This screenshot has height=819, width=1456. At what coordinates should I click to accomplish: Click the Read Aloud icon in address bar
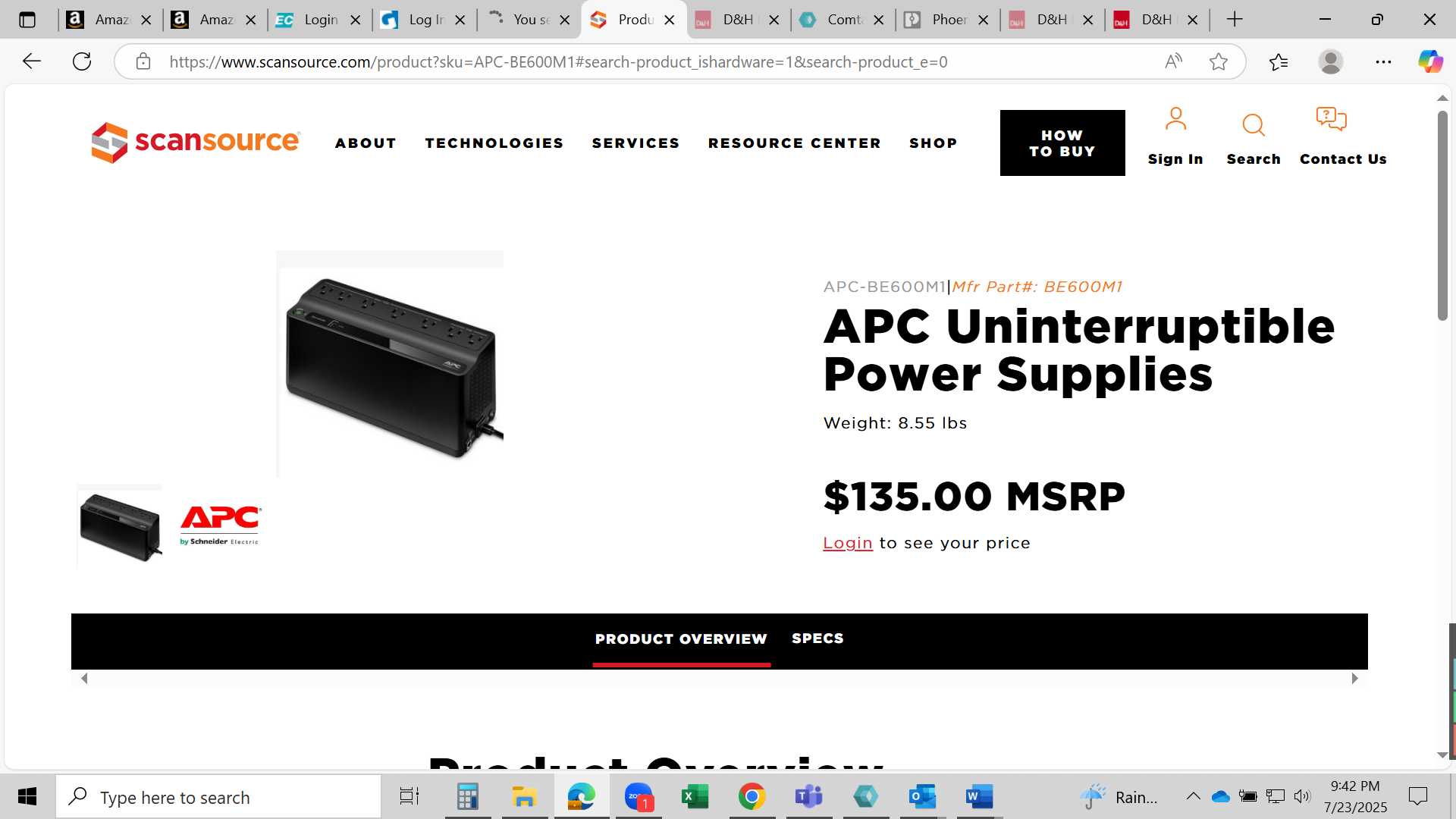click(1173, 61)
